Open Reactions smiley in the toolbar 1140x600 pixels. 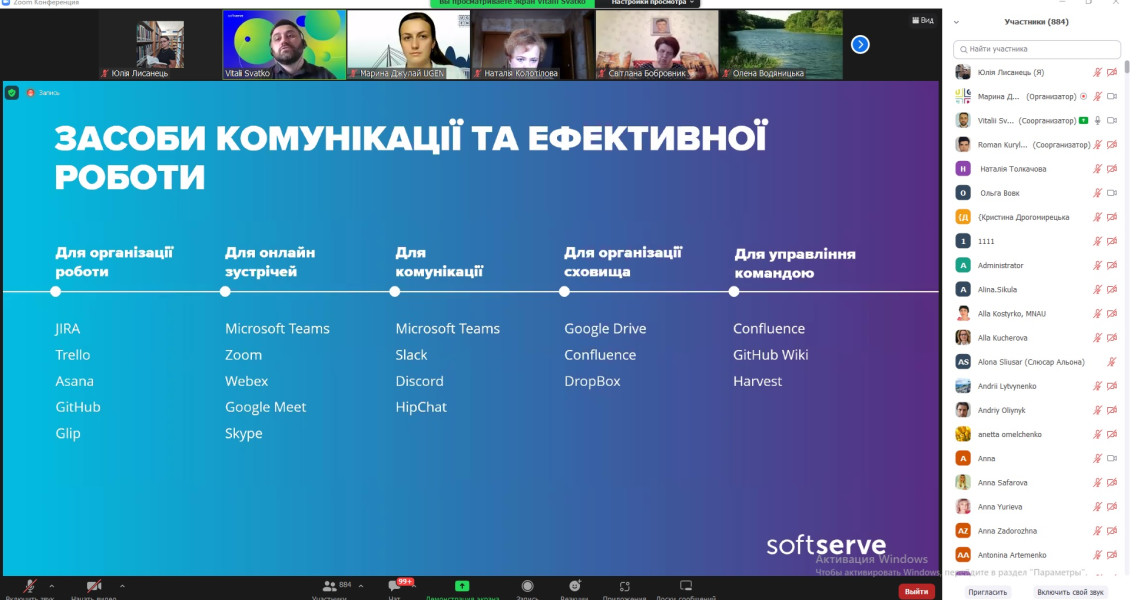574,586
